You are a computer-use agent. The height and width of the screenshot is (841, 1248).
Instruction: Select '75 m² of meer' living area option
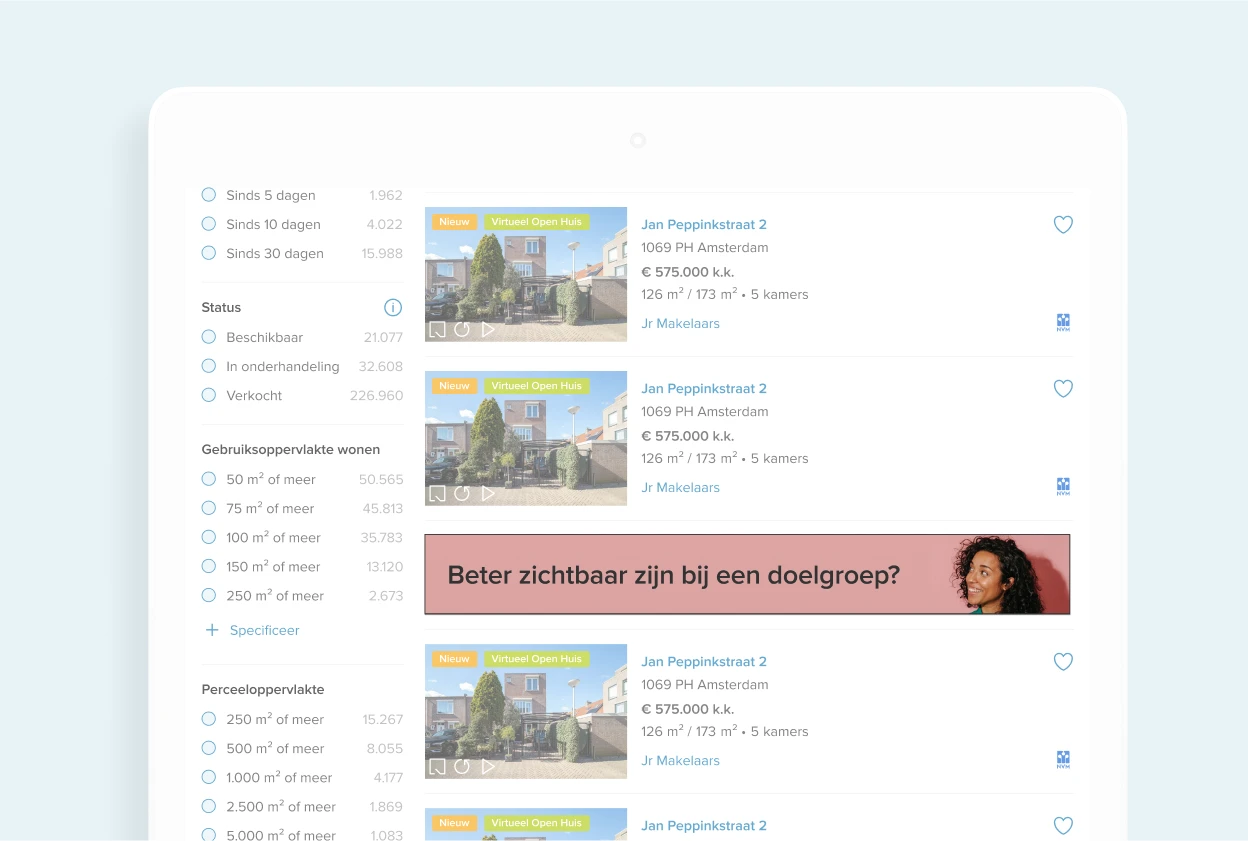(x=209, y=508)
